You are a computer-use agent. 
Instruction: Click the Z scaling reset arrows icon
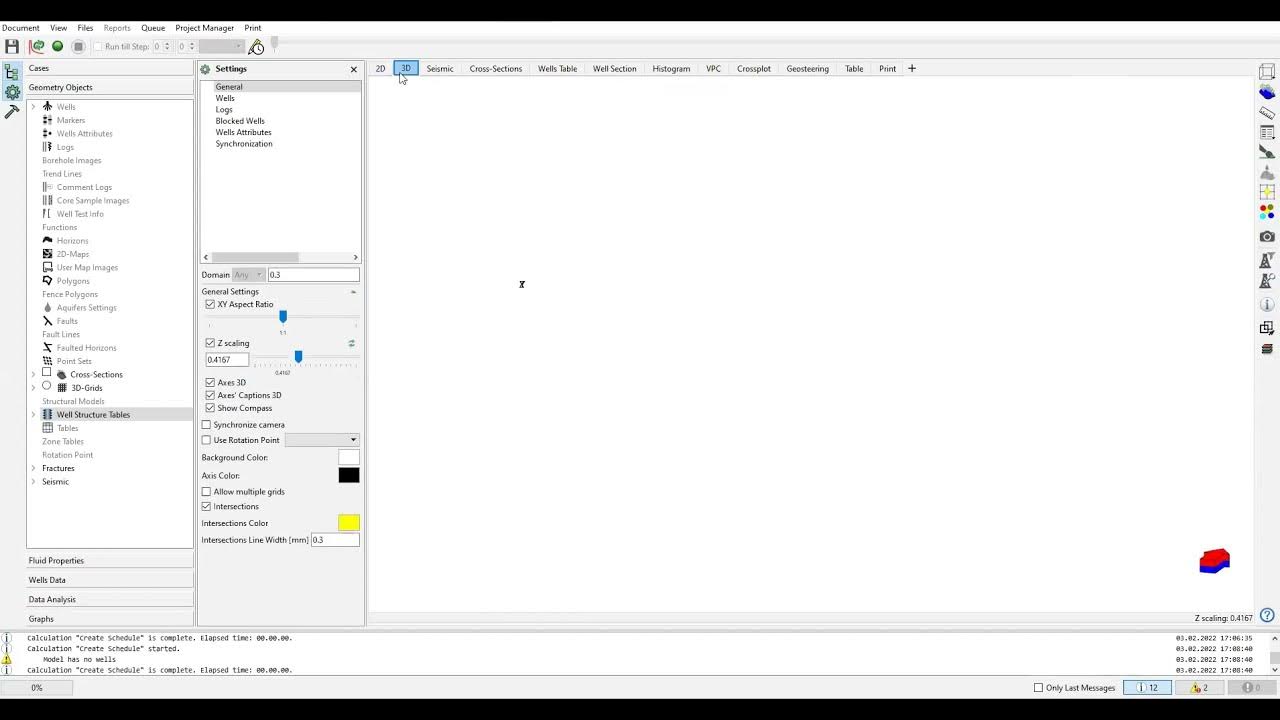351,343
